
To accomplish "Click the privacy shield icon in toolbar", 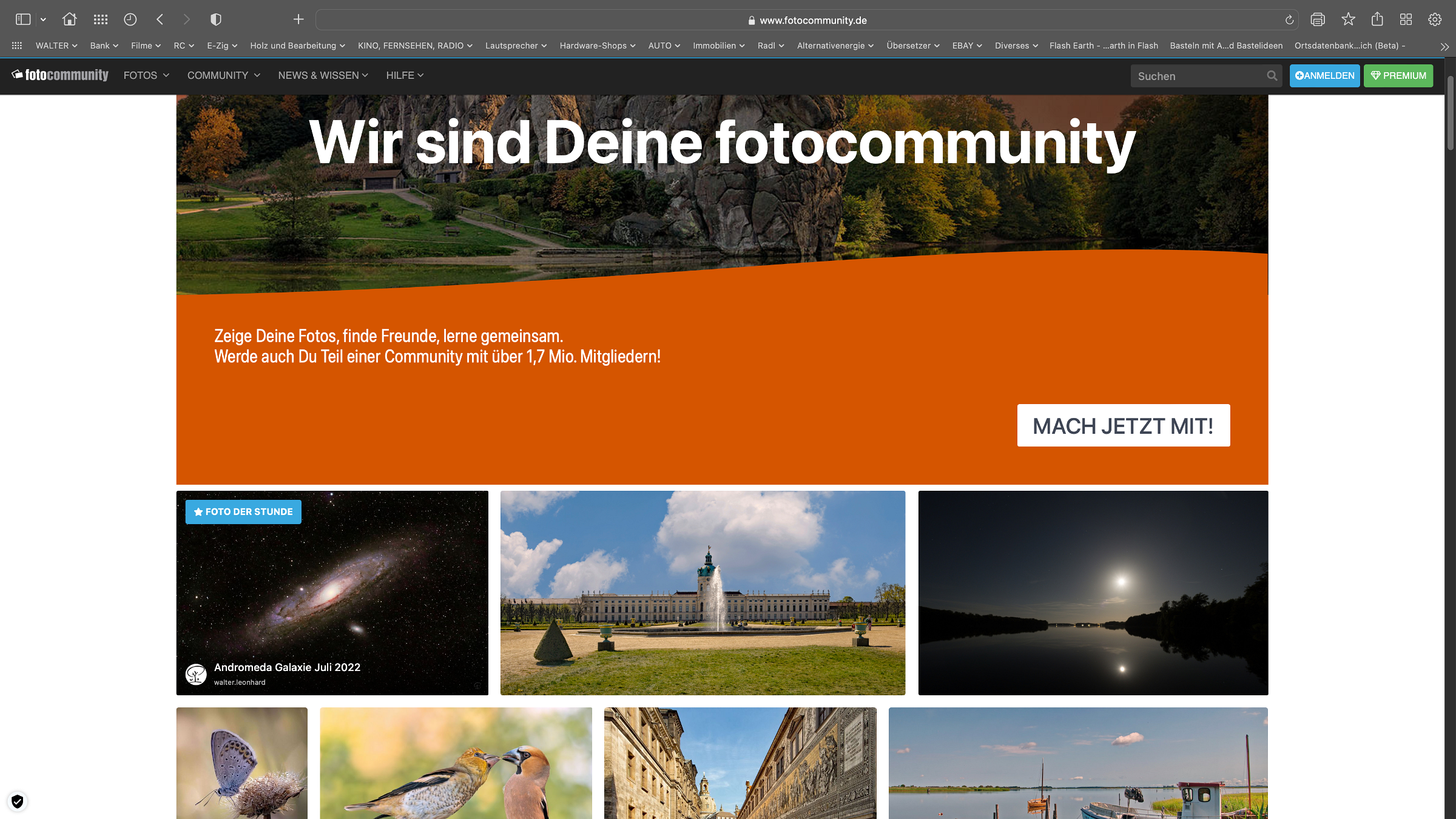I will point(215,19).
